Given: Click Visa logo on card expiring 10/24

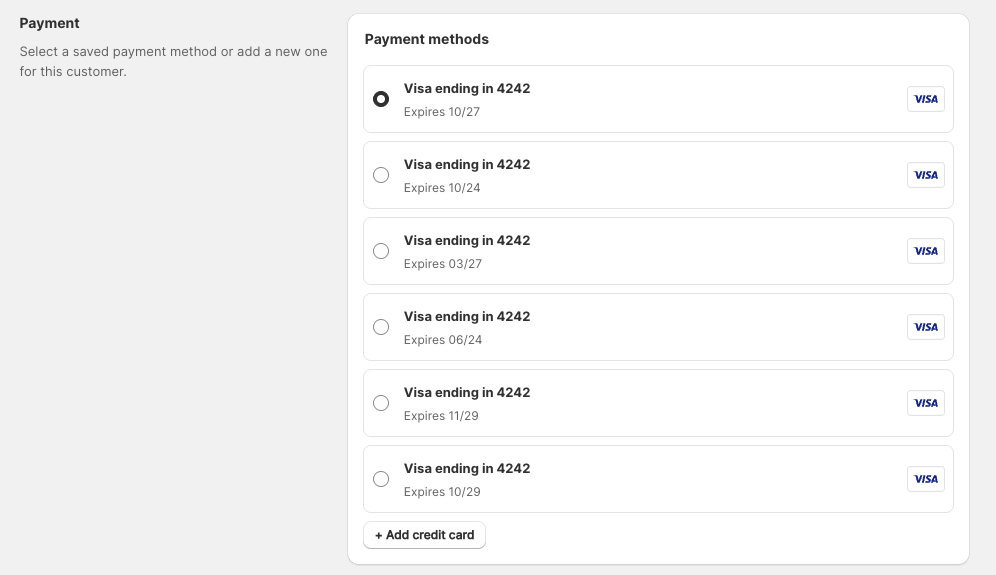Looking at the screenshot, I should click(925, 175).
